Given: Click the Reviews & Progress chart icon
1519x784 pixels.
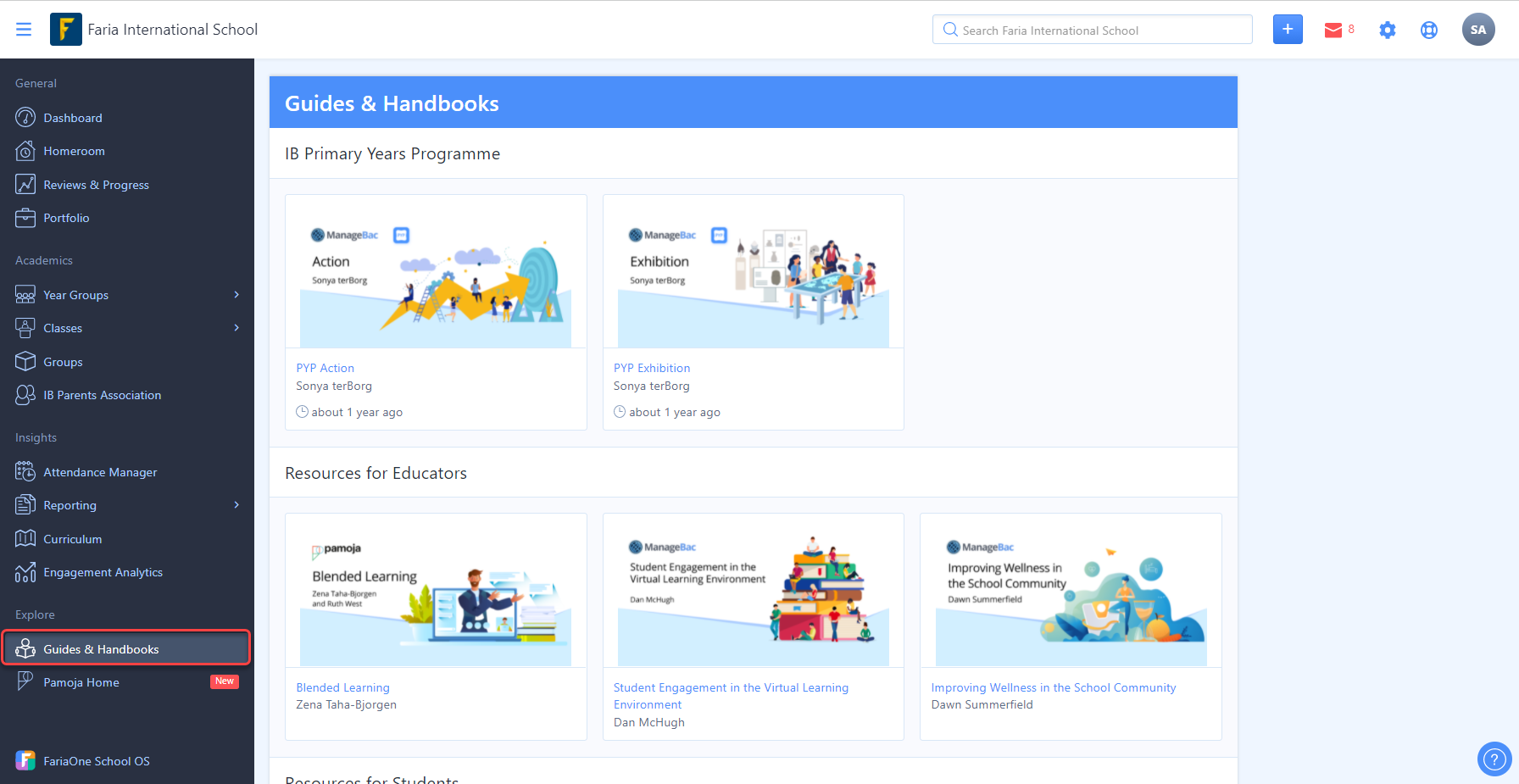Looking at the screenshot, I should [x=25, y=184].
